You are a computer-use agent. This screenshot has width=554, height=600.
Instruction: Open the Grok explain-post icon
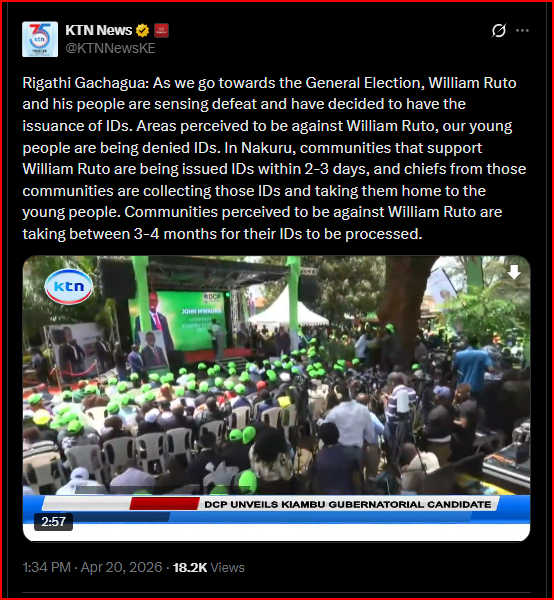click(499, 31)
